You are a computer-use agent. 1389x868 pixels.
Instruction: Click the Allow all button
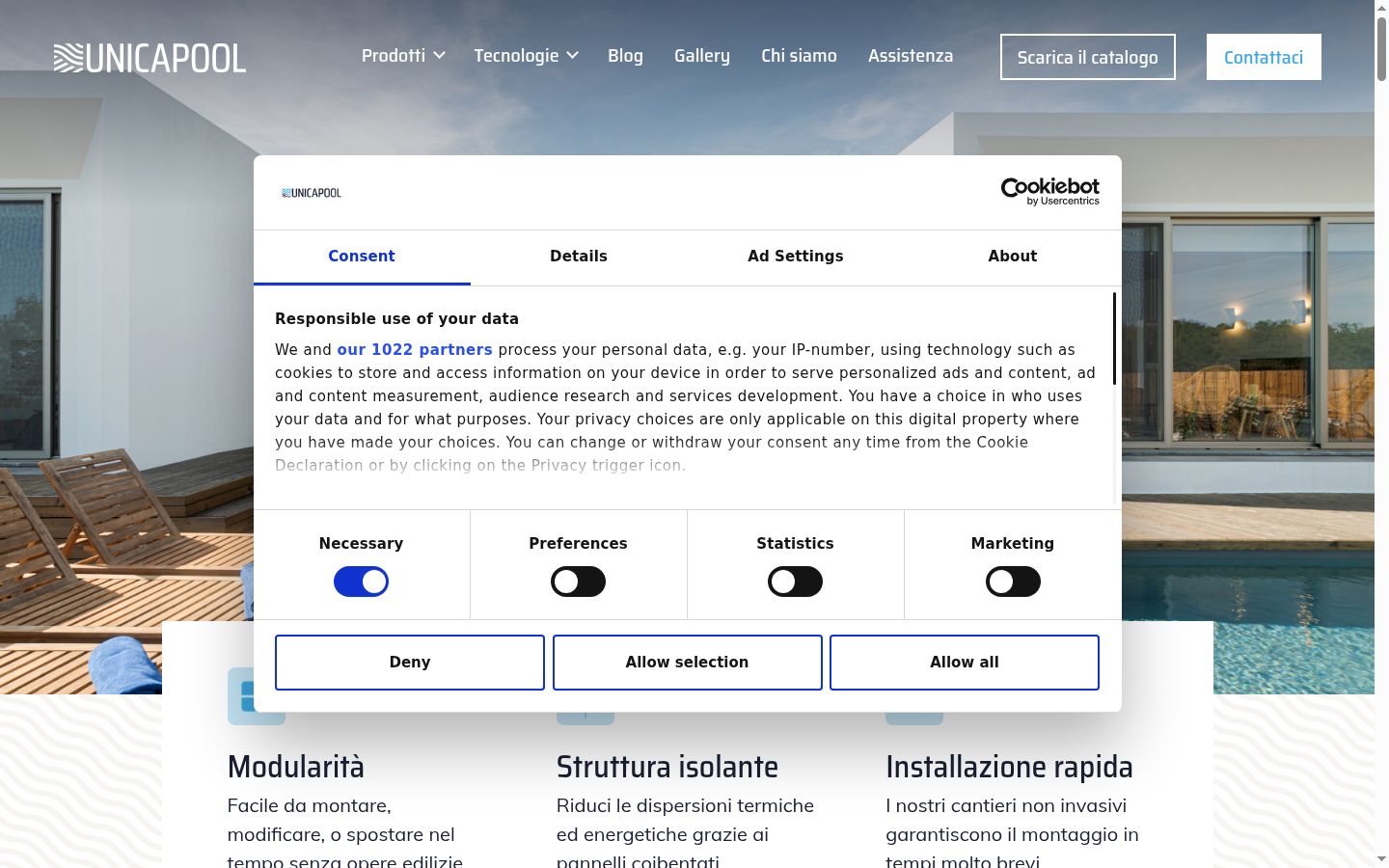click(965, 663)
